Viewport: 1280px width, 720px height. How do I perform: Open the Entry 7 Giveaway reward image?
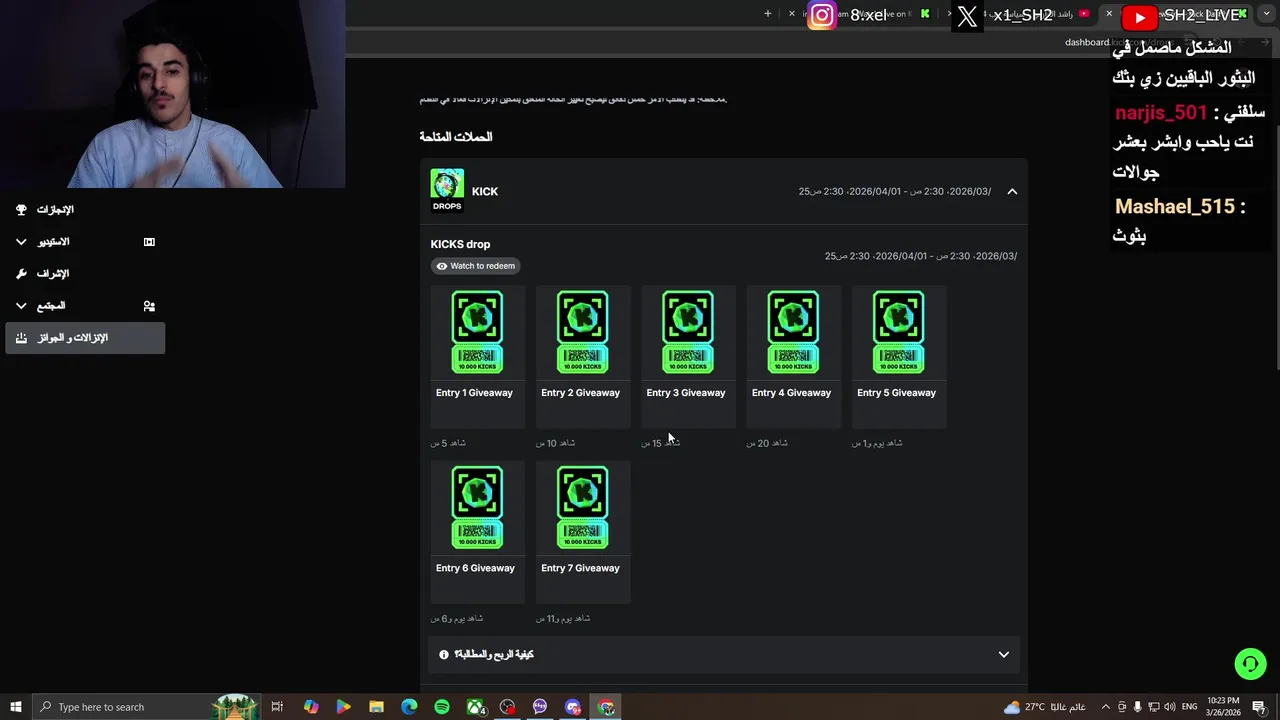pyautogui.click(x=582, y=507)
